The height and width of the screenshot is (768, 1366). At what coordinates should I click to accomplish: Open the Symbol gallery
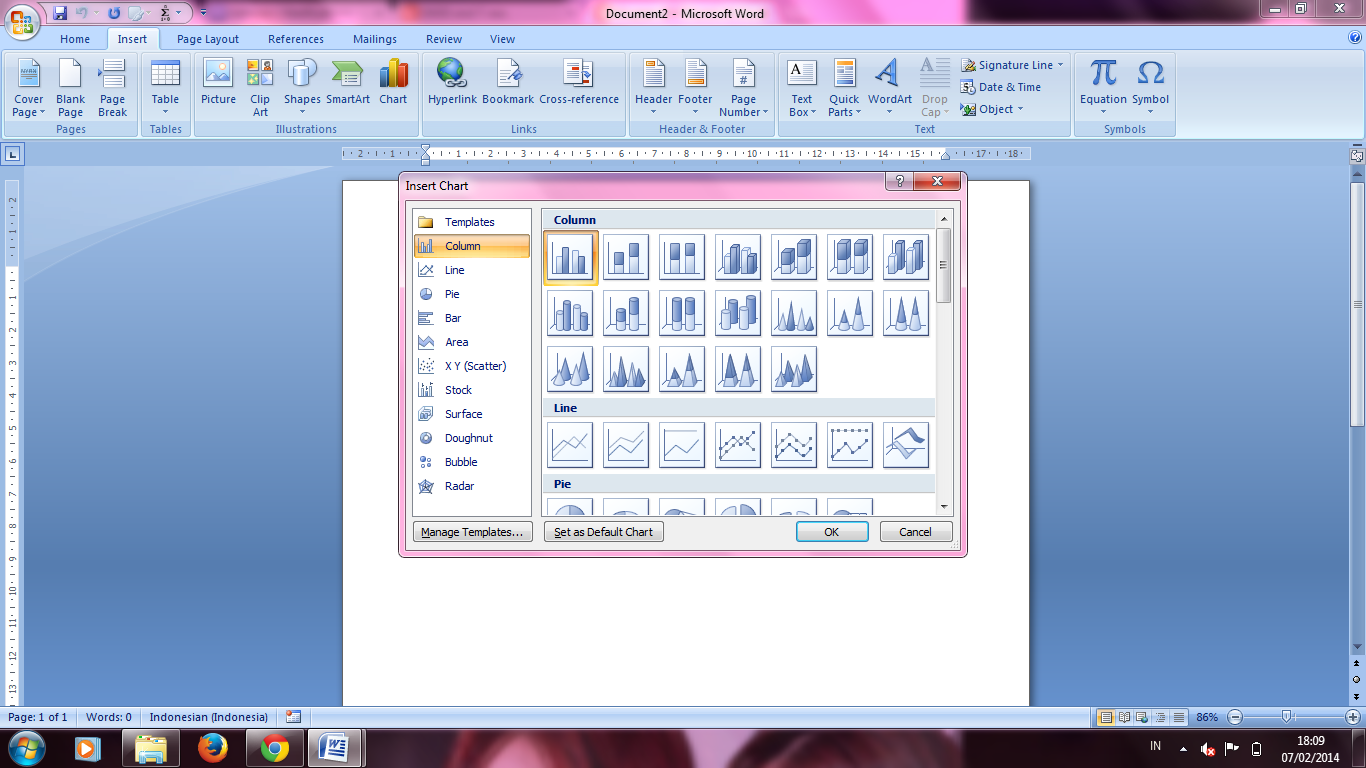point(1150,88)
